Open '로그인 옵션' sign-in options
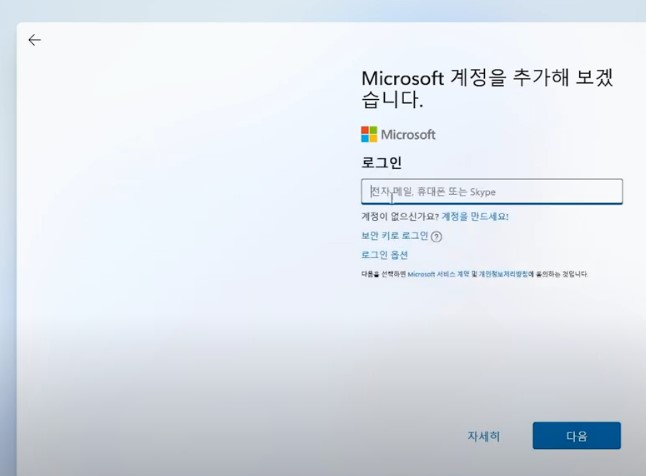Screen dimensions: 646x476 [384, 255]
